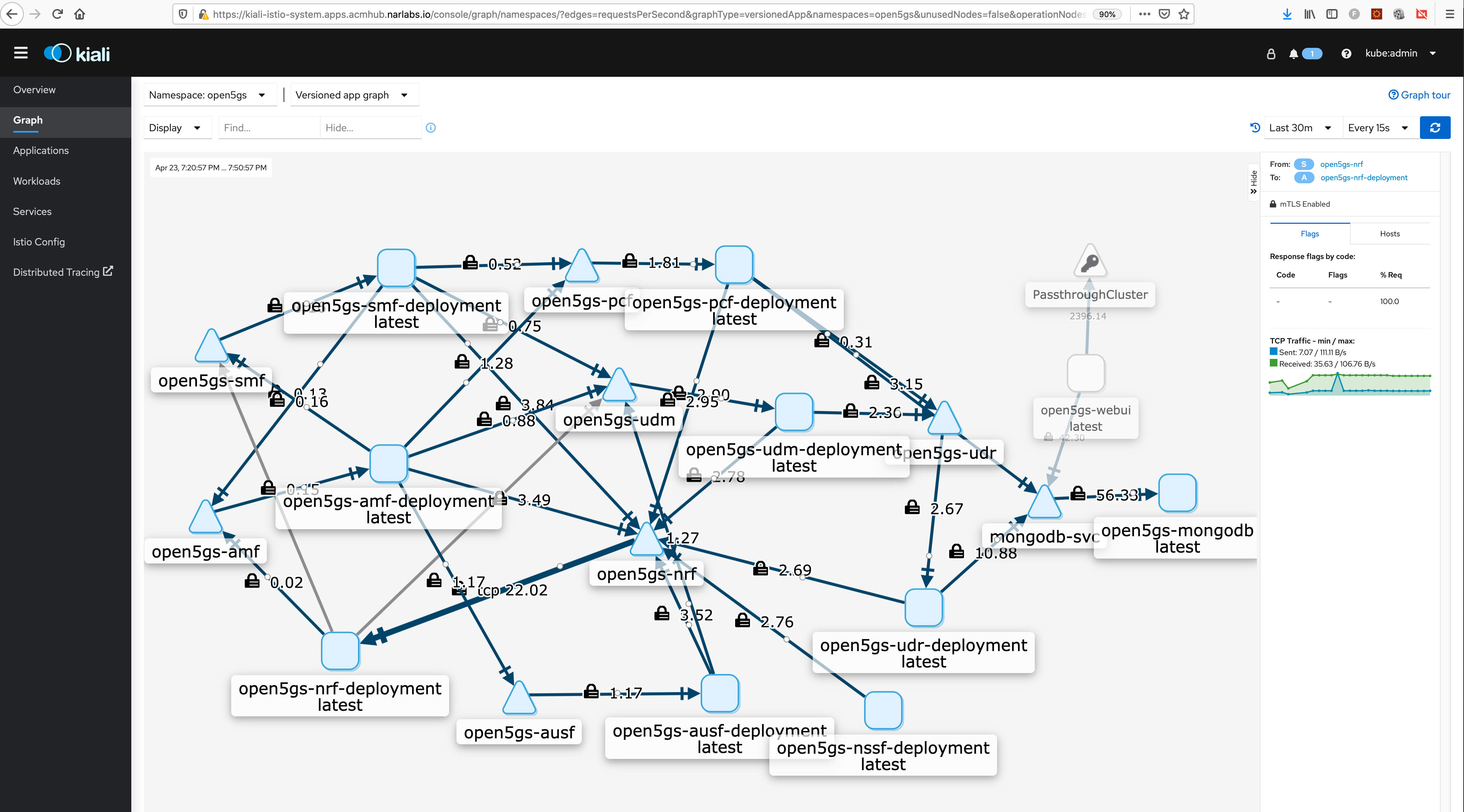Switch to the Hosts tab
Screen dimensions: 1464x812
(1390, 234)
